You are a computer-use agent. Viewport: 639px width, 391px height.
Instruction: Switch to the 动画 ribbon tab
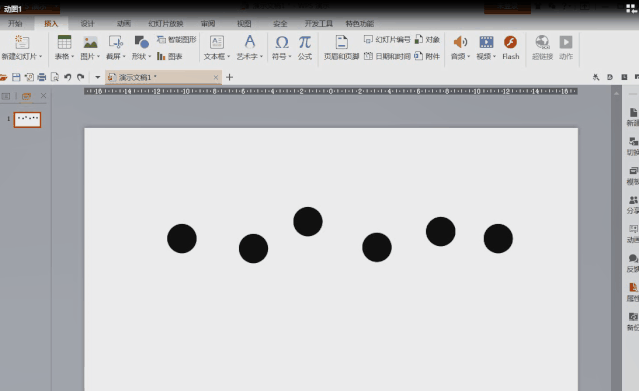(123, 24)
